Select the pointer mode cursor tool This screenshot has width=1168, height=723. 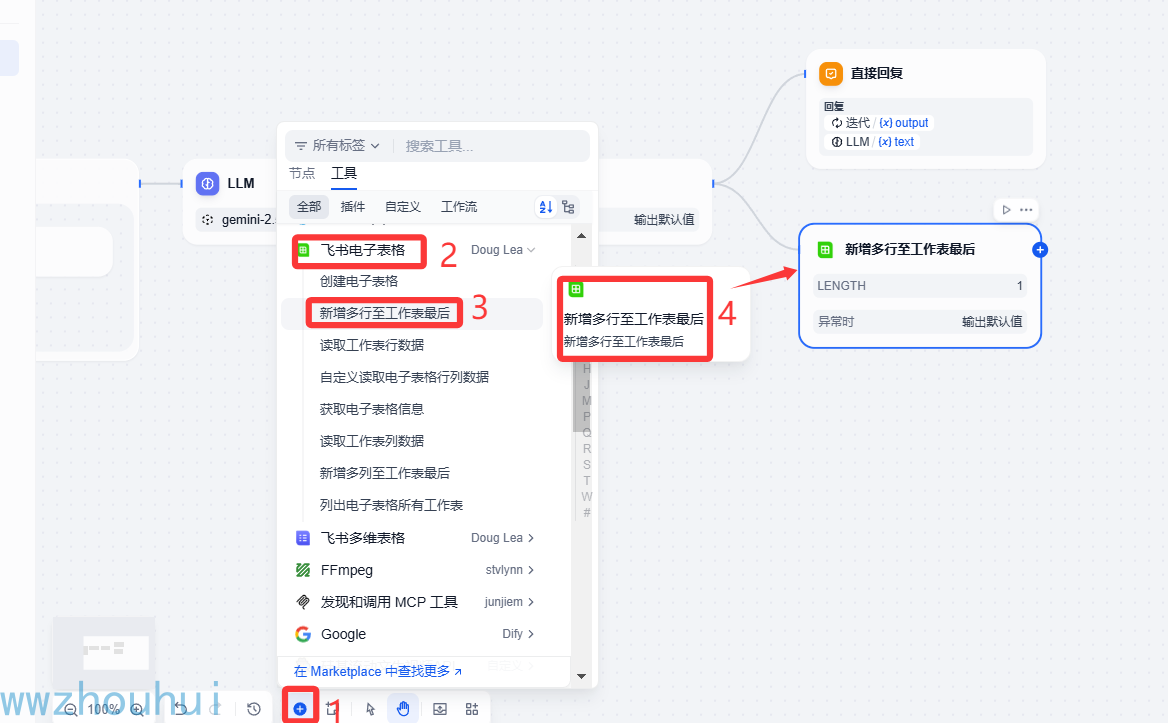point(370,709)
